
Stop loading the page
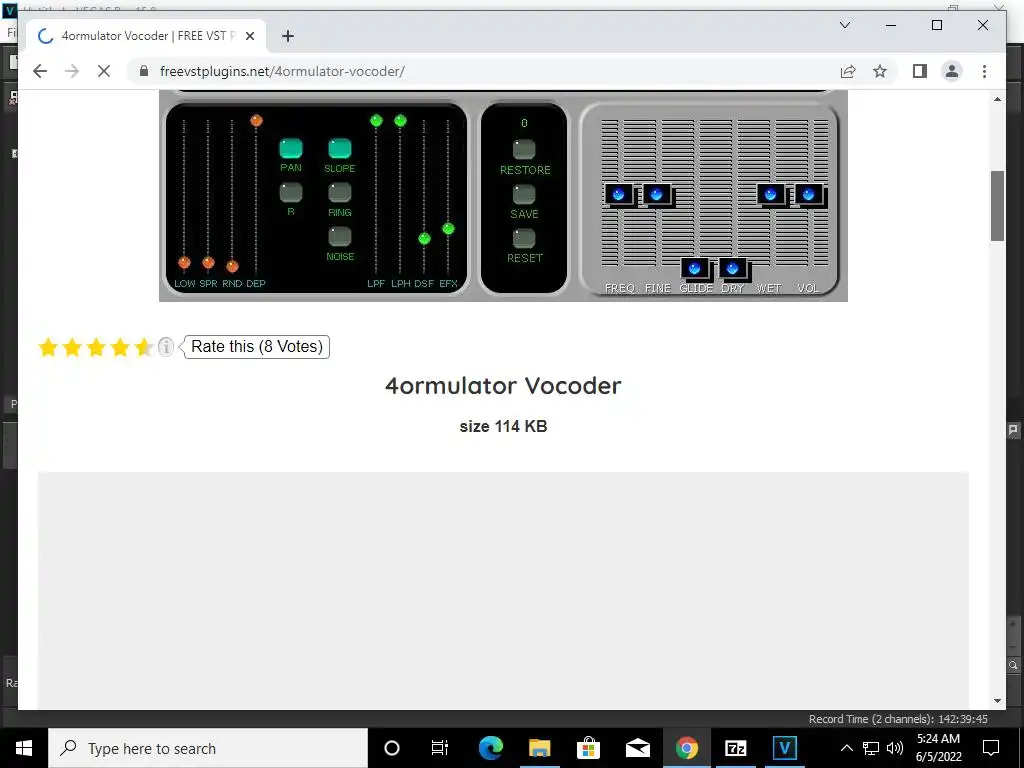click(x=104, y=71)
